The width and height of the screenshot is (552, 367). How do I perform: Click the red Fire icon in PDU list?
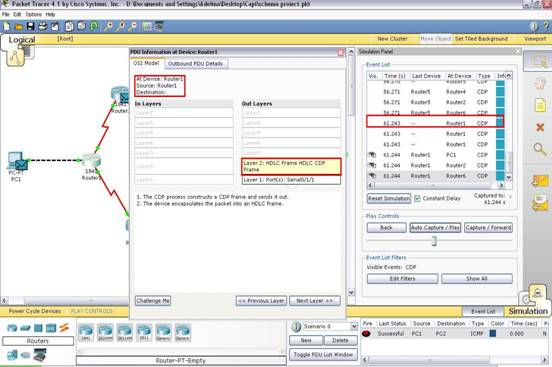point(366,333)
